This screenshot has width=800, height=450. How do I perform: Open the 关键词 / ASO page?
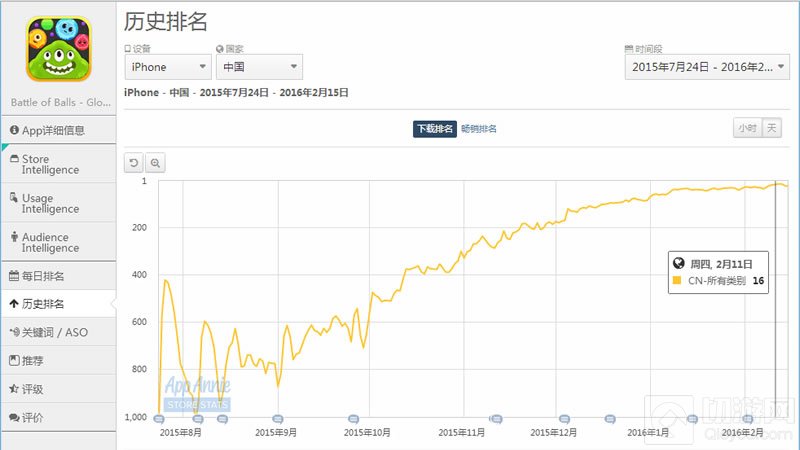pyautogui.click(x=57, y=332)
